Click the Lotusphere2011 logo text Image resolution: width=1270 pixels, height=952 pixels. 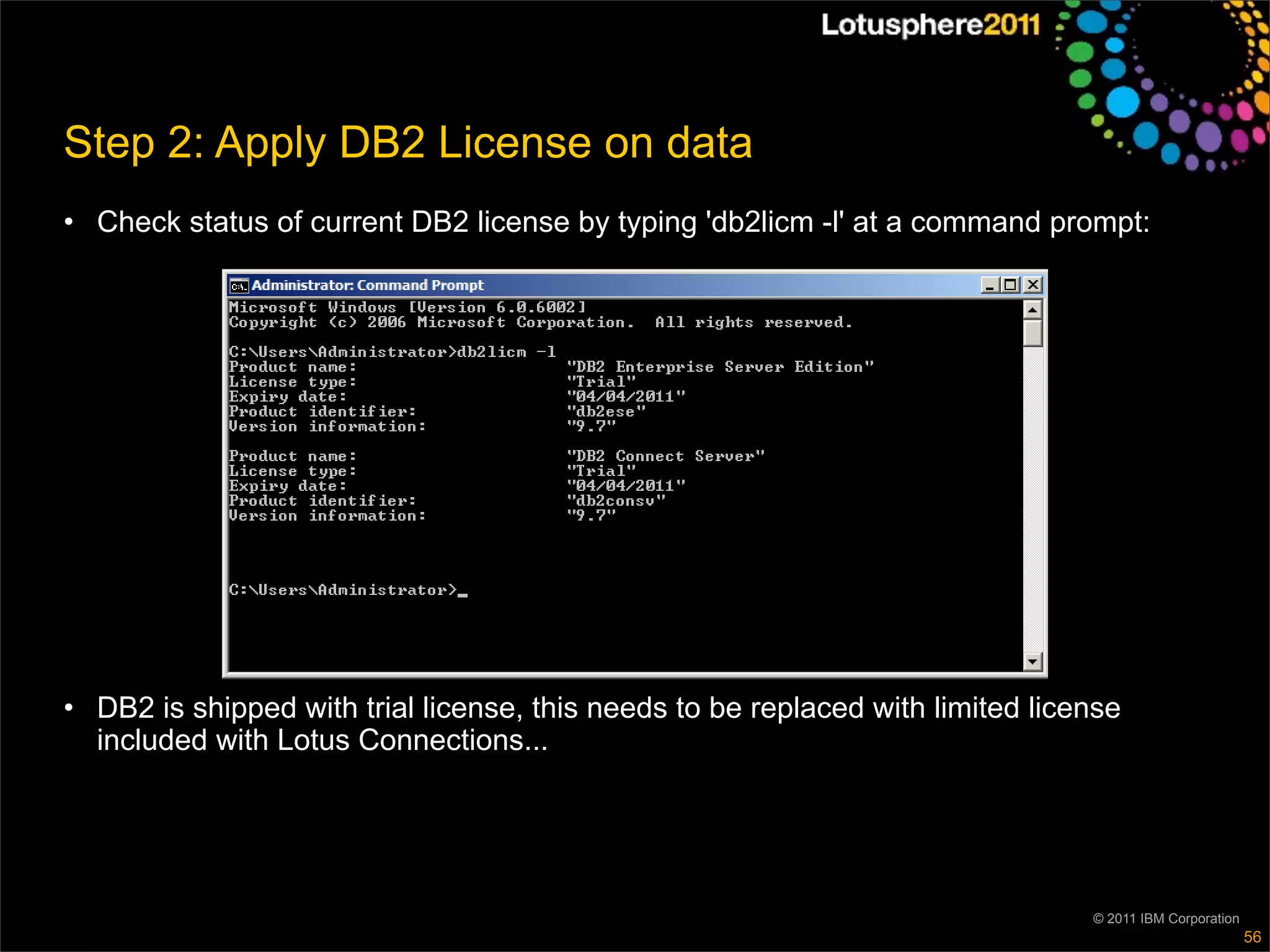[x=930, y=26]
